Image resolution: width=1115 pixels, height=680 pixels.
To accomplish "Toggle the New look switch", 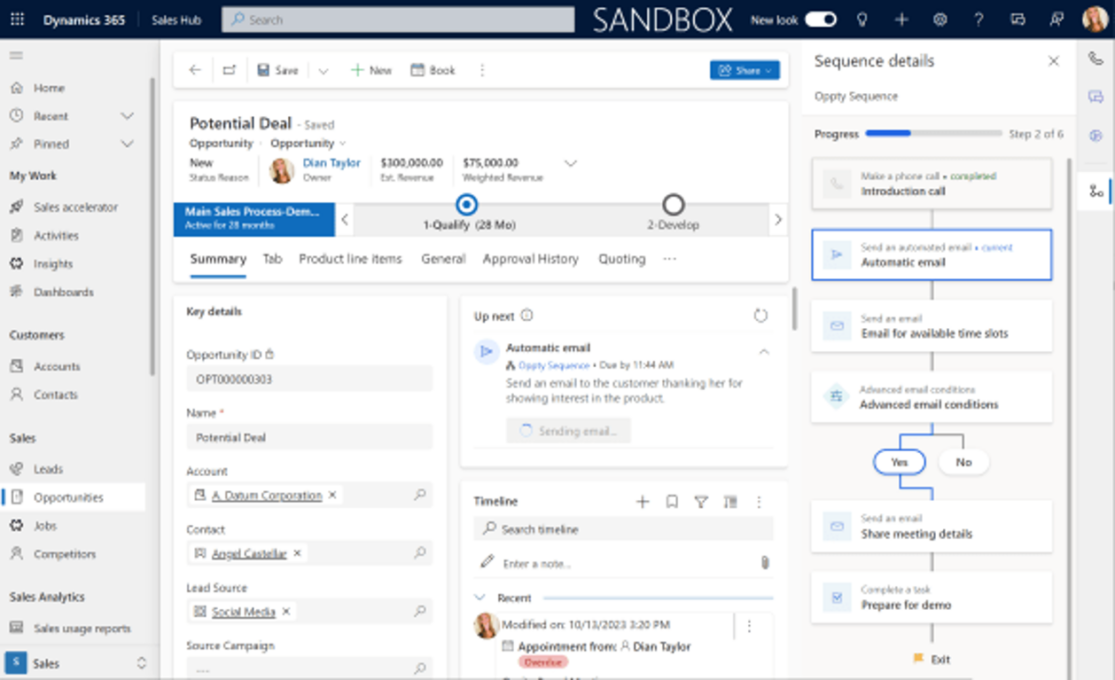I will point(821,19).
